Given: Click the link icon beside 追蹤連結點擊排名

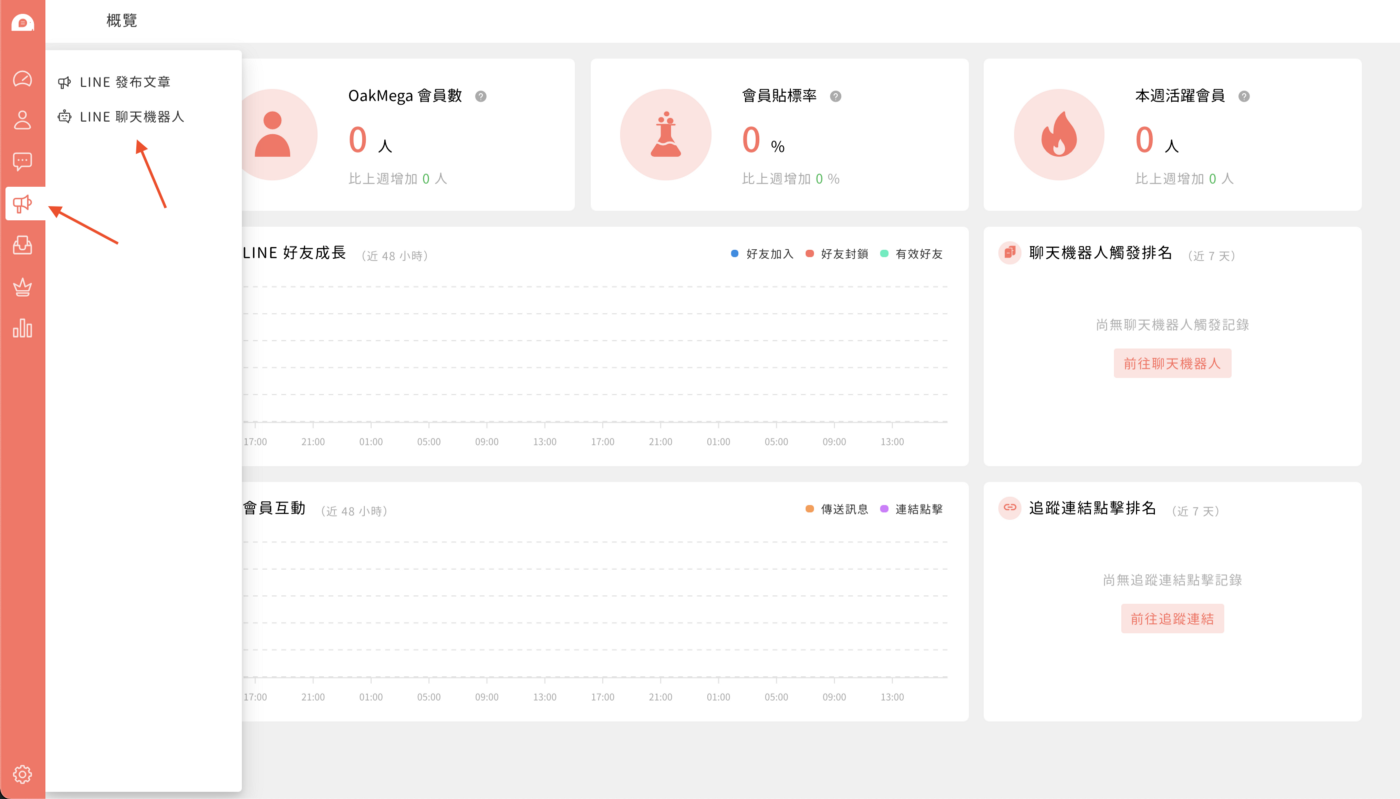Looking at the screenshot, I should (1010, 507).
